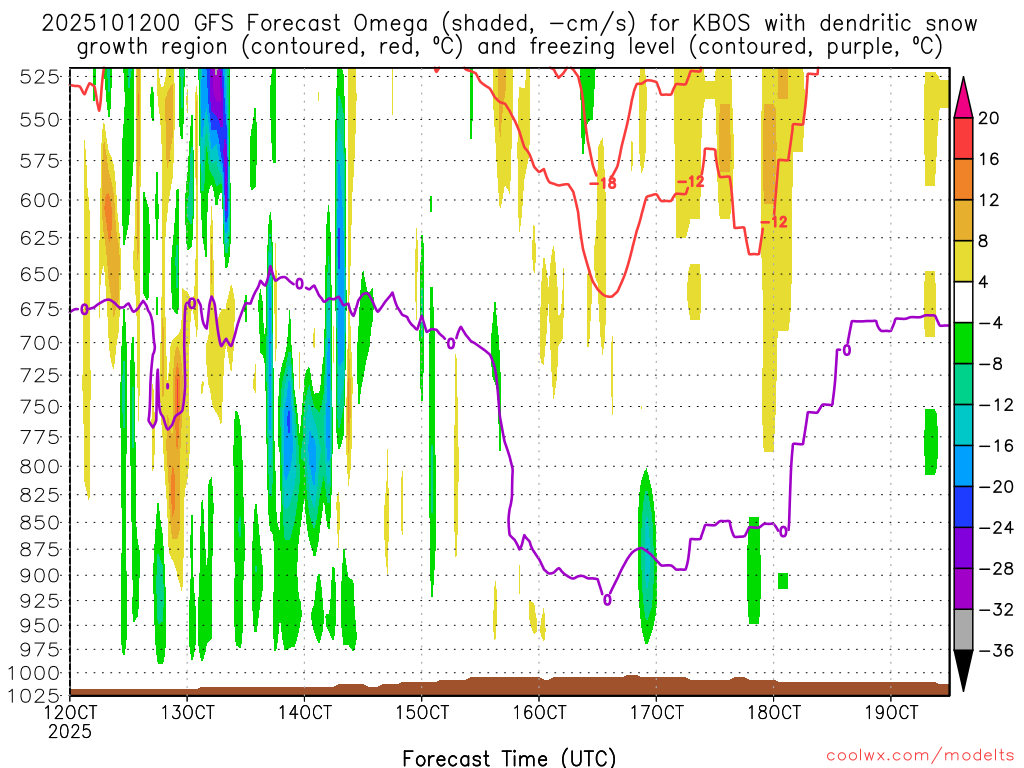Viewport: 1024px width, 768px height.
Task: Click the 1025 pressure axis label
Action: (35, 696)
